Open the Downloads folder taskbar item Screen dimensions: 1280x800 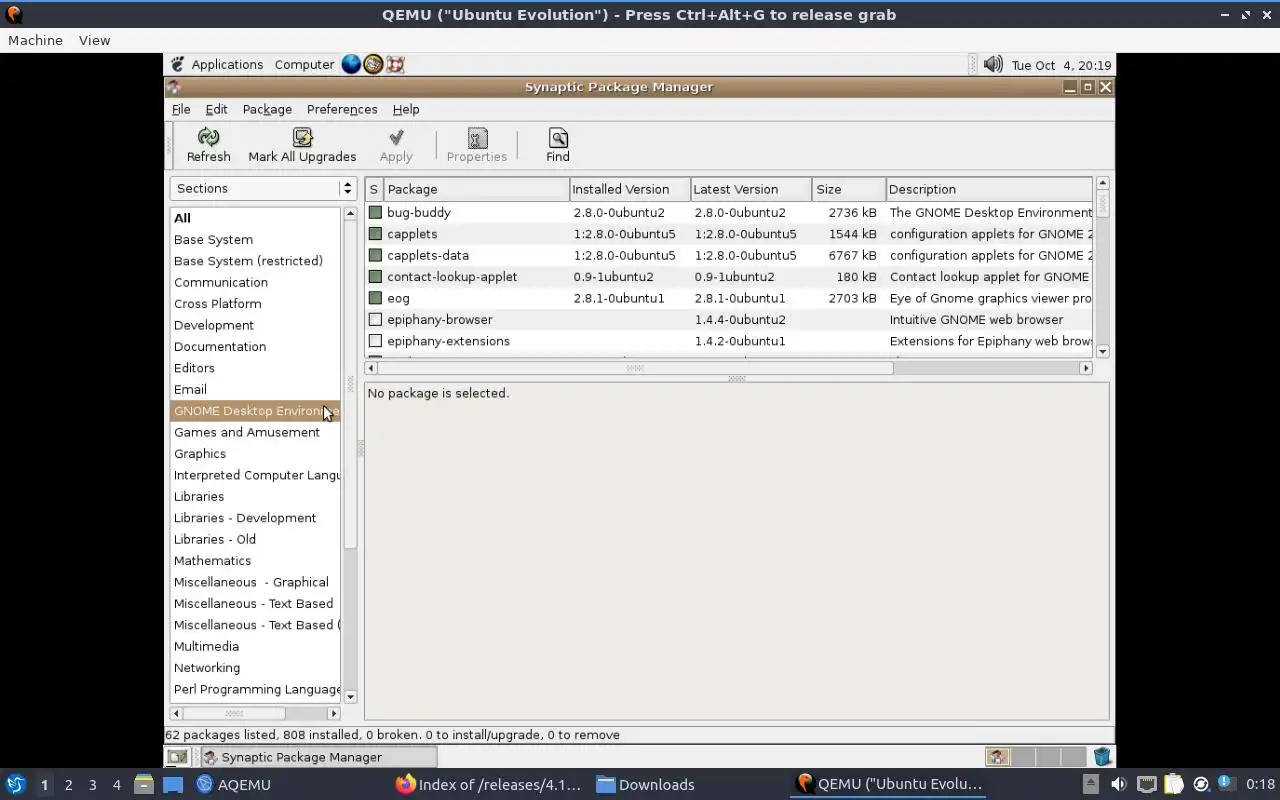tap(645, 784)
